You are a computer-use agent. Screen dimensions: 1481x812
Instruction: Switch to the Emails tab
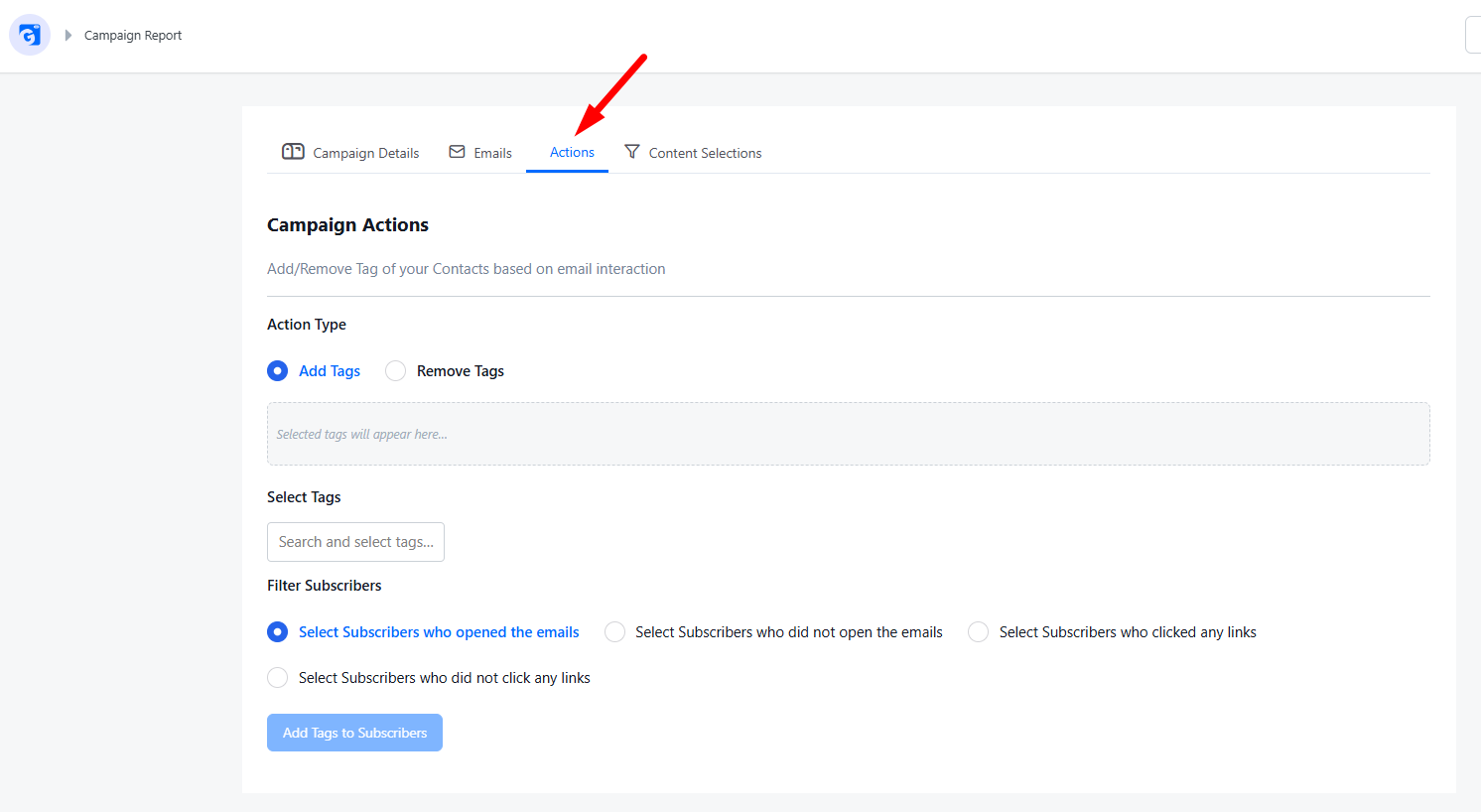(x=480, y=153)
